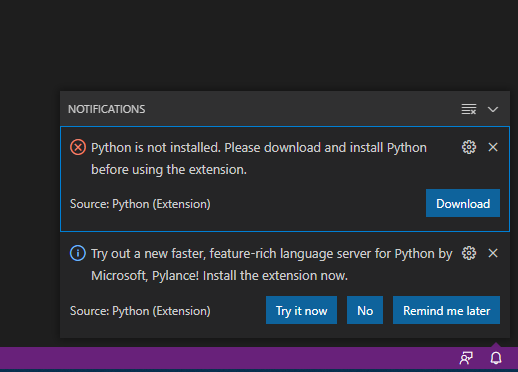Click 'Source: Python (Extension)' under error notification
Image resolution: width=518 pixels, height=372 pixels.
coord(140,204)
